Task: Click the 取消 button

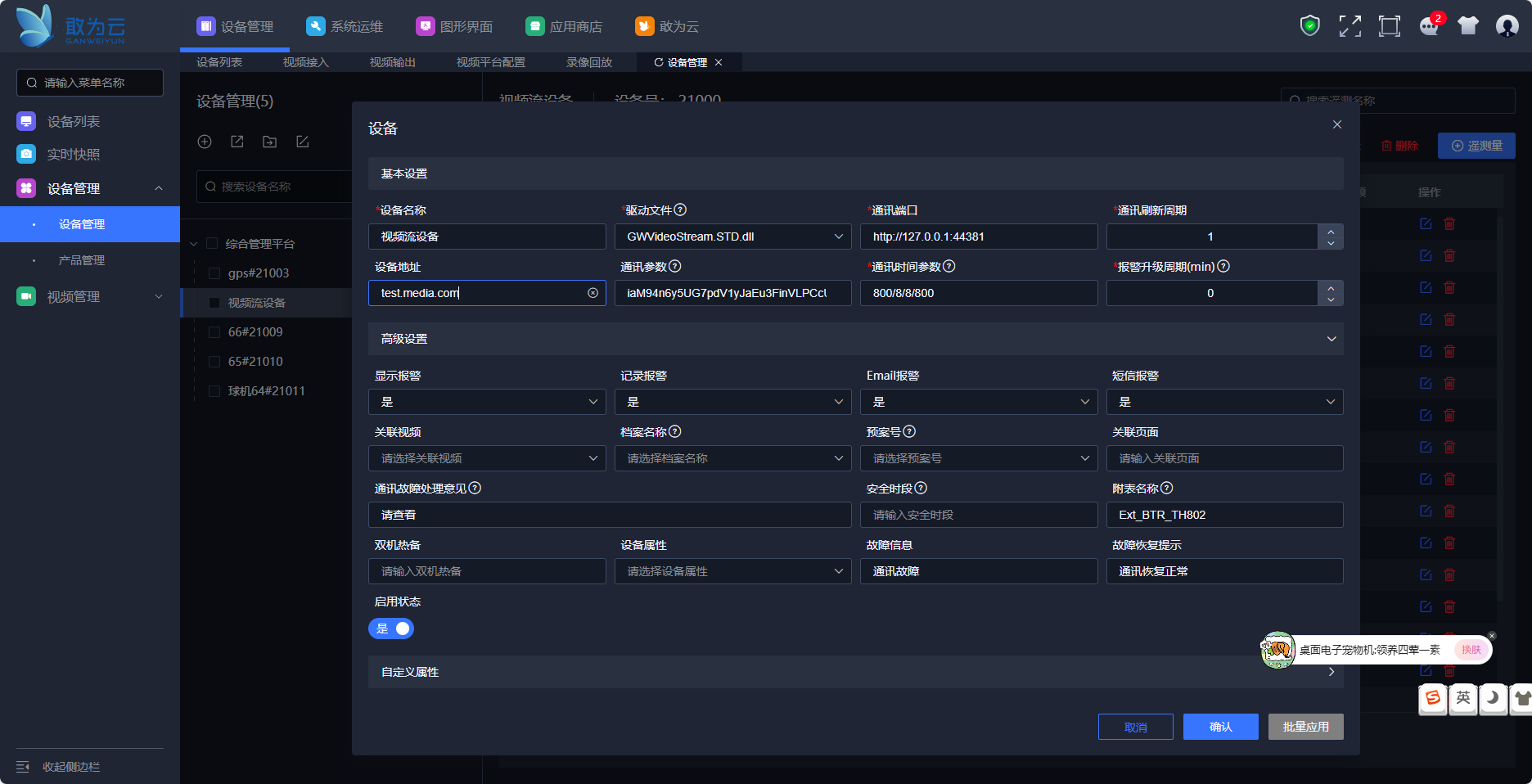Action: [1136, 727]
